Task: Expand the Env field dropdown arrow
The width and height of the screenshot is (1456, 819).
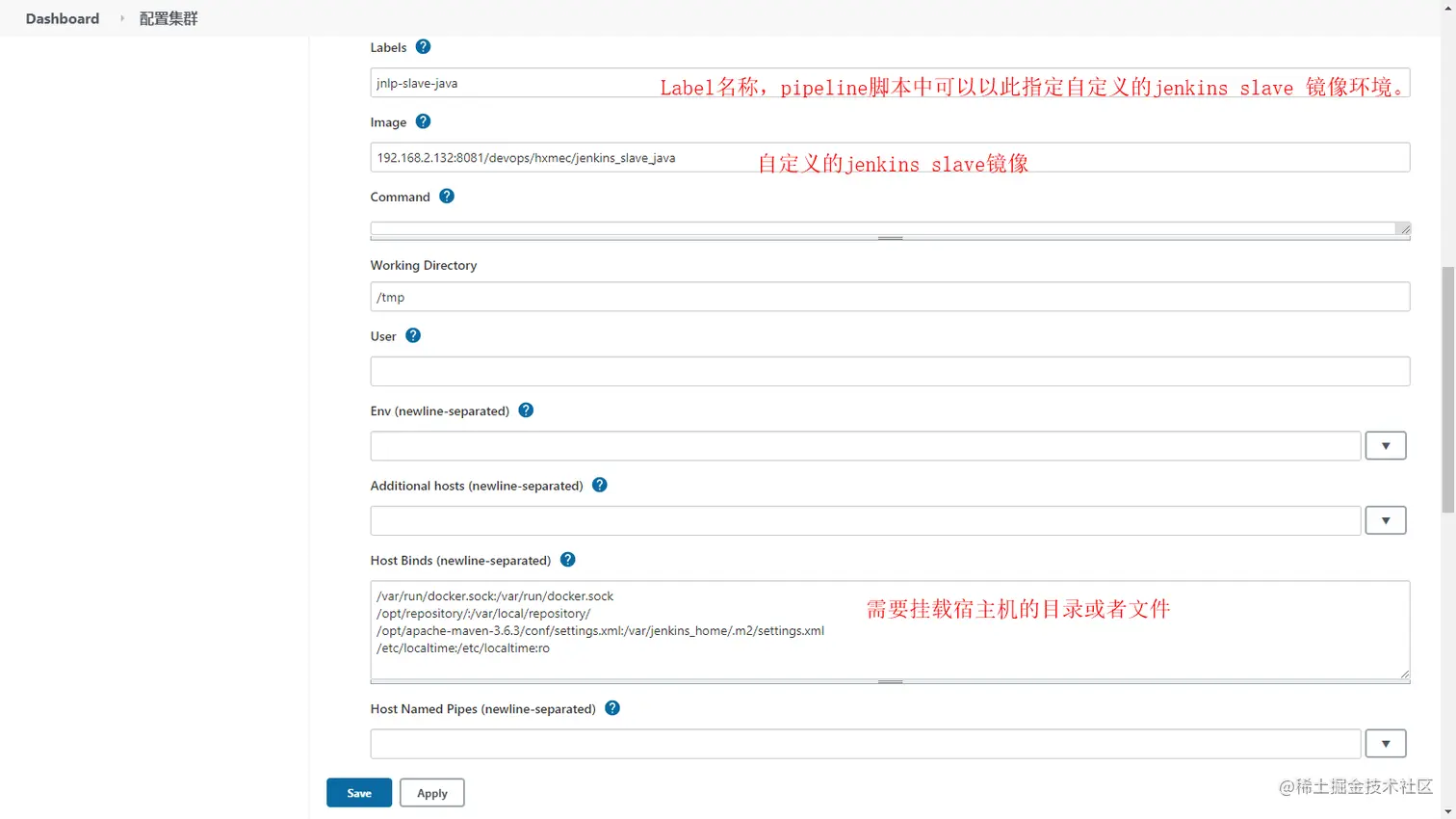Action: click(1386, 446)
